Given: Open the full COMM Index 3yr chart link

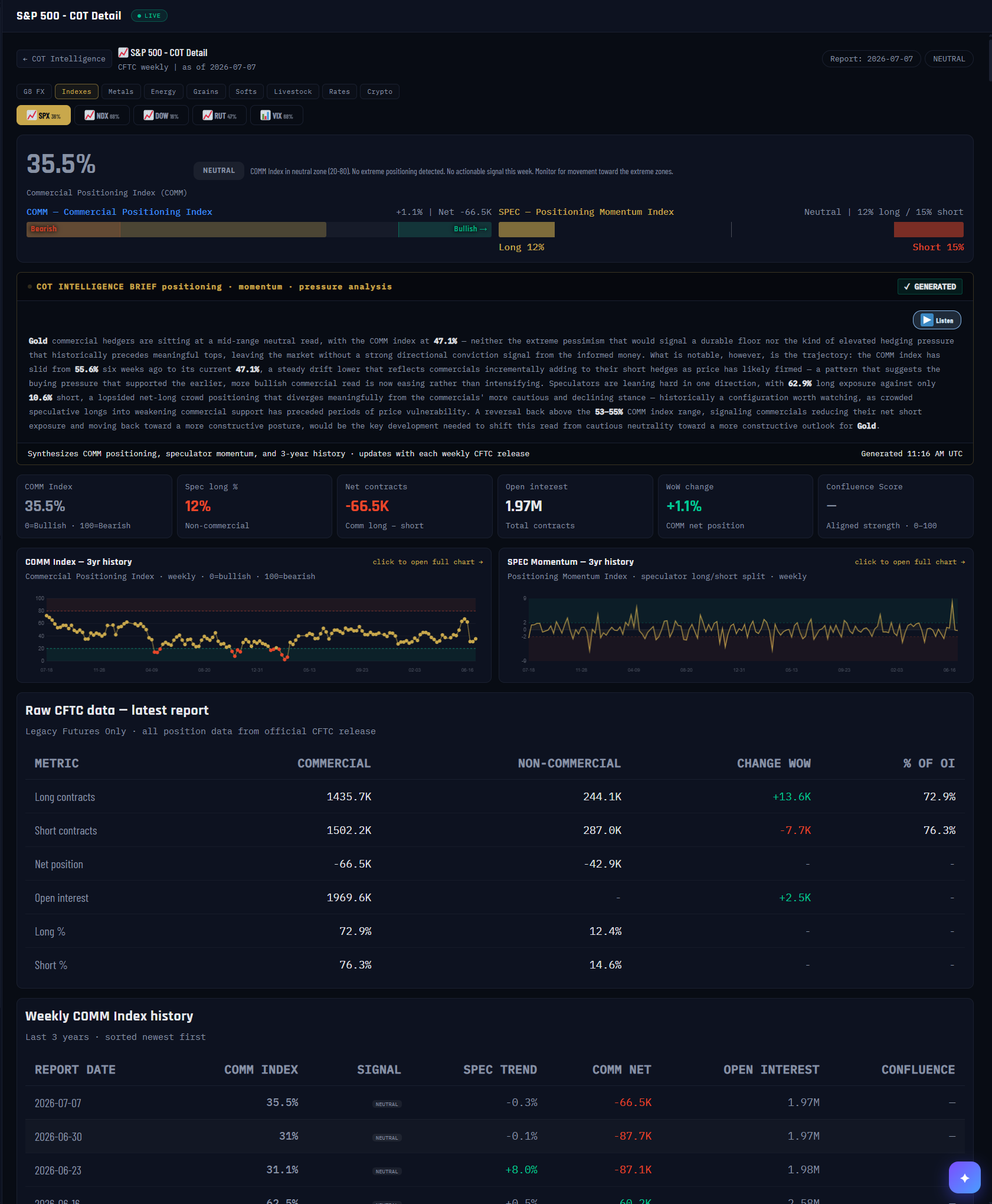Looking at the screenshot, I should (428, 562).
